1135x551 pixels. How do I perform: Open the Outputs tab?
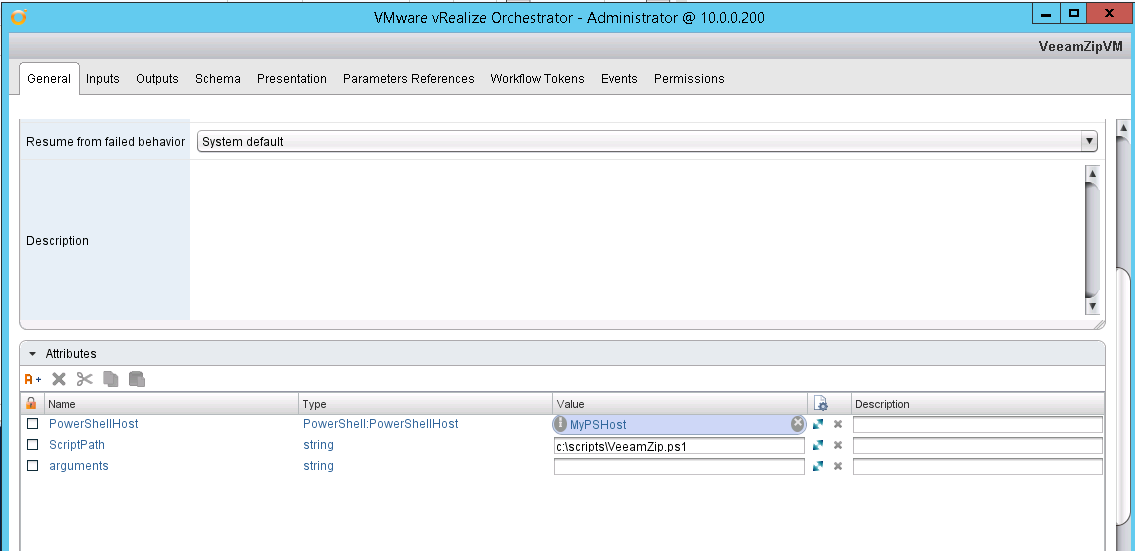(157, 79)
